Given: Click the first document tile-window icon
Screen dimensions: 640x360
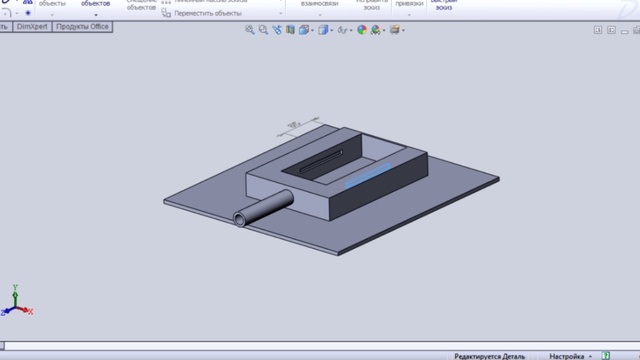Looking at the screenshot, I should click(598, 30).
